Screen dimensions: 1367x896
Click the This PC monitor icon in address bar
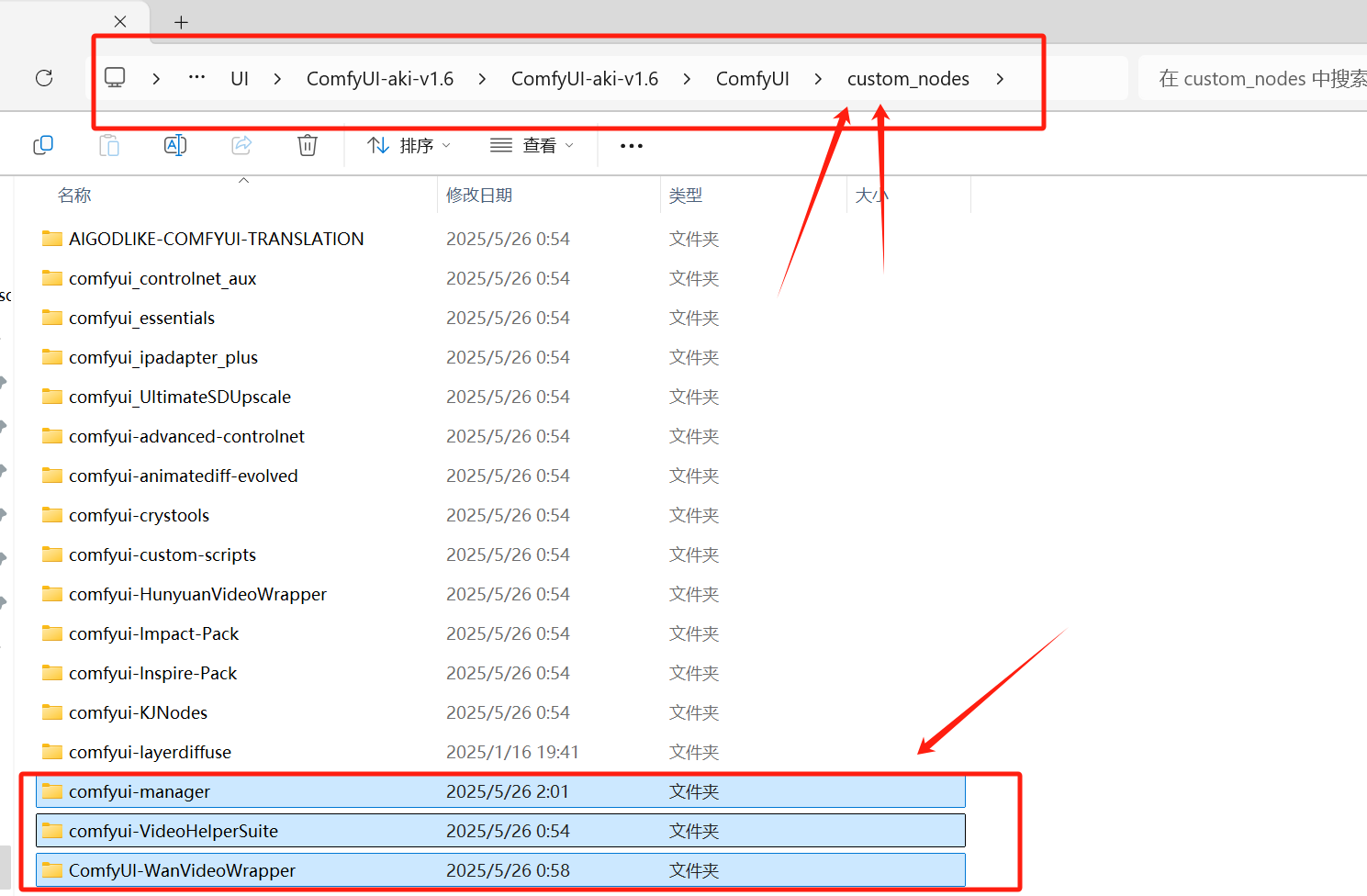tap(115, 78)
